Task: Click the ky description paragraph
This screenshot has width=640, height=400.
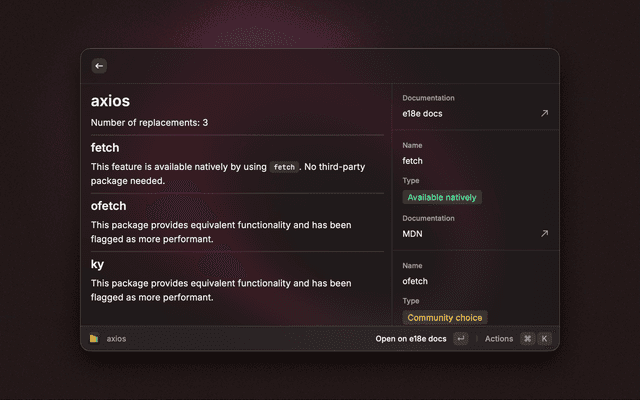Action: pos(221,290)
